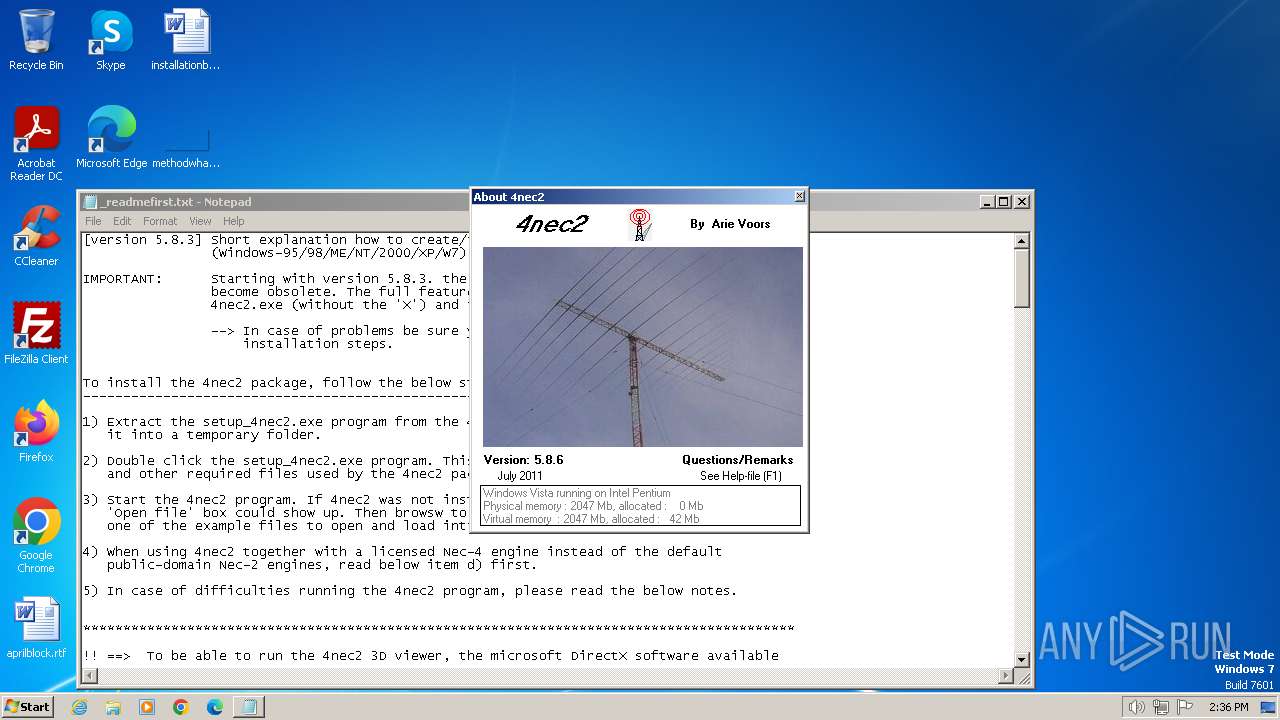This screenshot has width=1280, height=720.
Task: Close the _readmefirst.txt Notepad window
Action: pyautogui.click(x=1022, y=201)
